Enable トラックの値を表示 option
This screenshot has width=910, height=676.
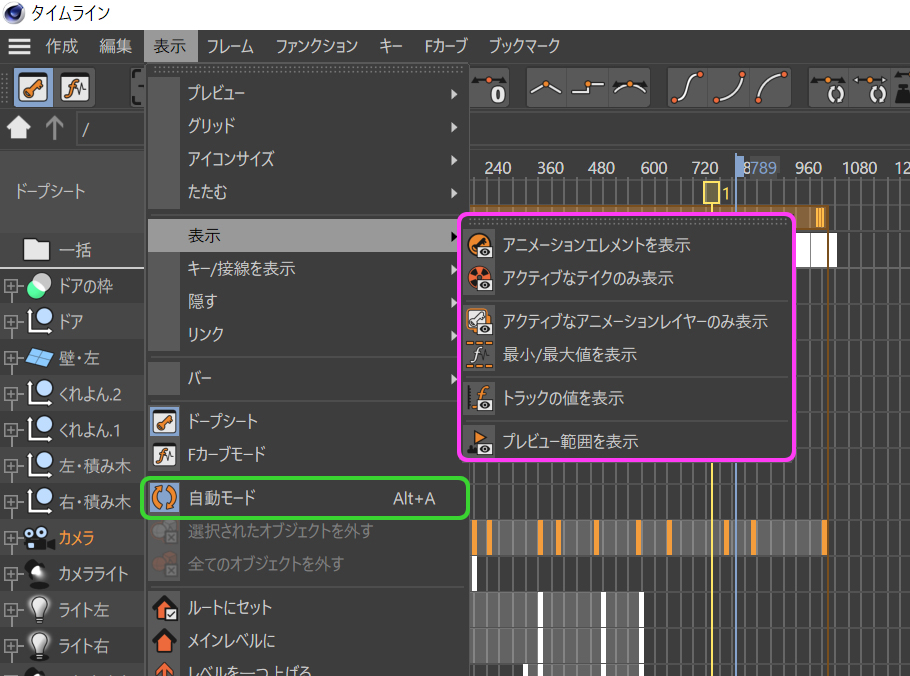563,398
